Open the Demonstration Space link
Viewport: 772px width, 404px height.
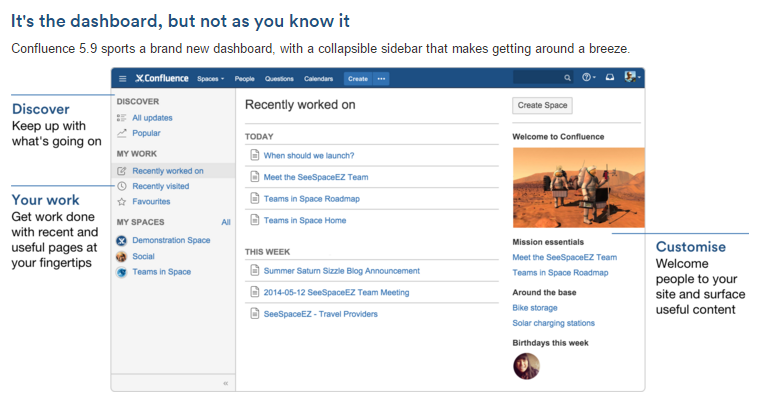coord(171,240)
